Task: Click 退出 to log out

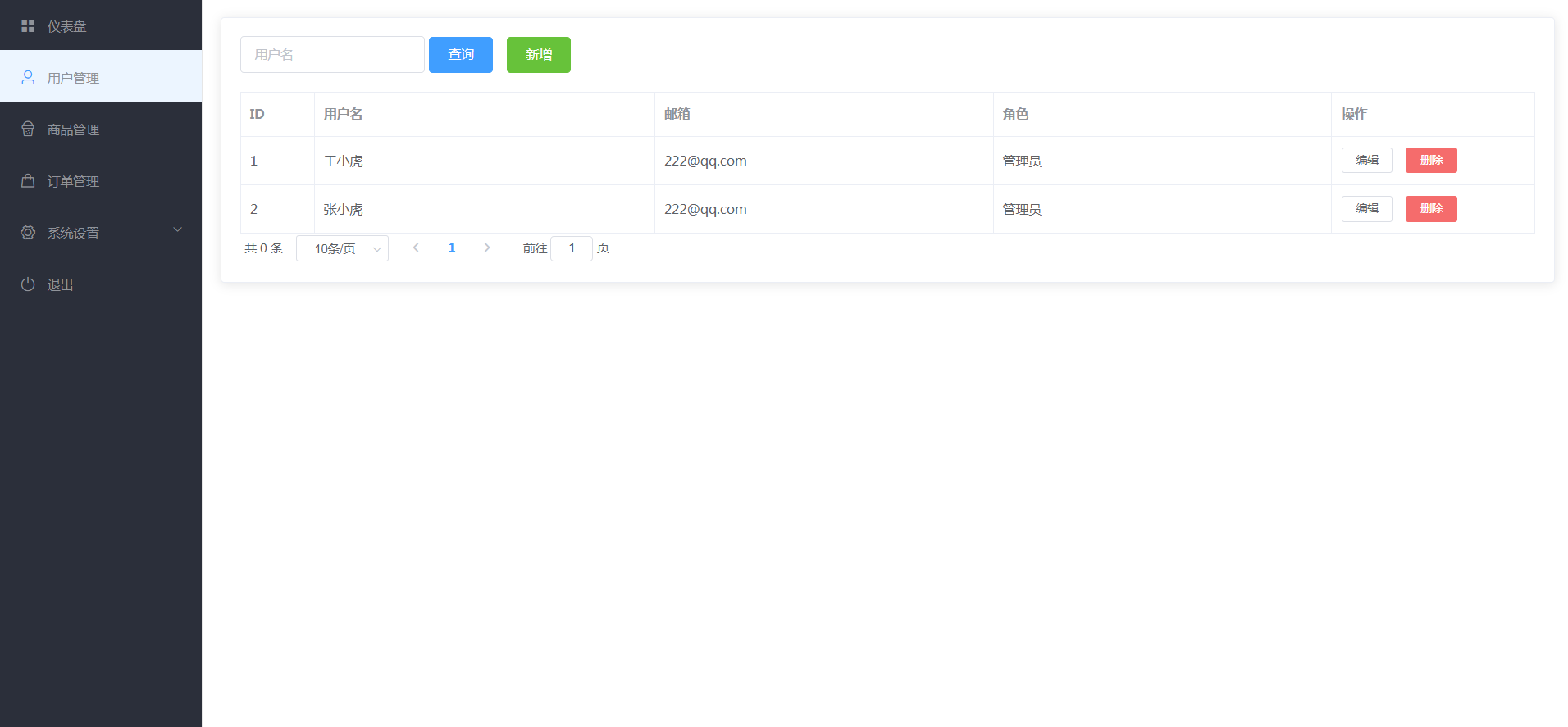Action: (101, 283)
